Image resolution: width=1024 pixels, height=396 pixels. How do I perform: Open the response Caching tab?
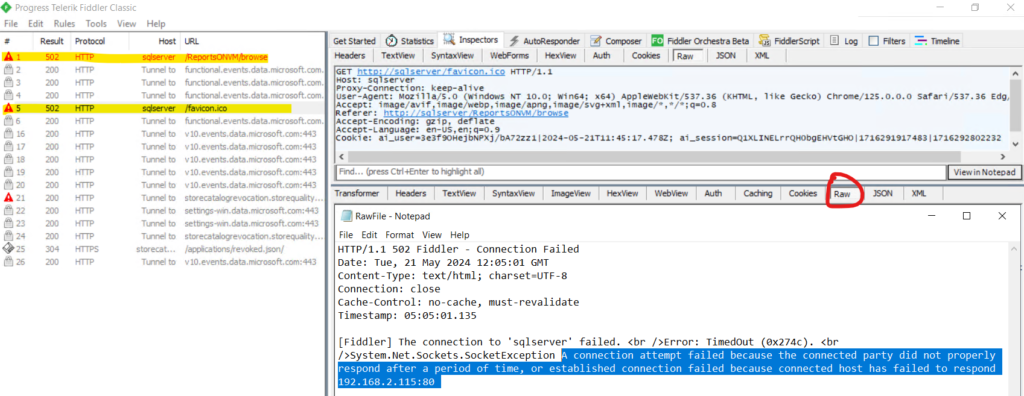point(758,193)
